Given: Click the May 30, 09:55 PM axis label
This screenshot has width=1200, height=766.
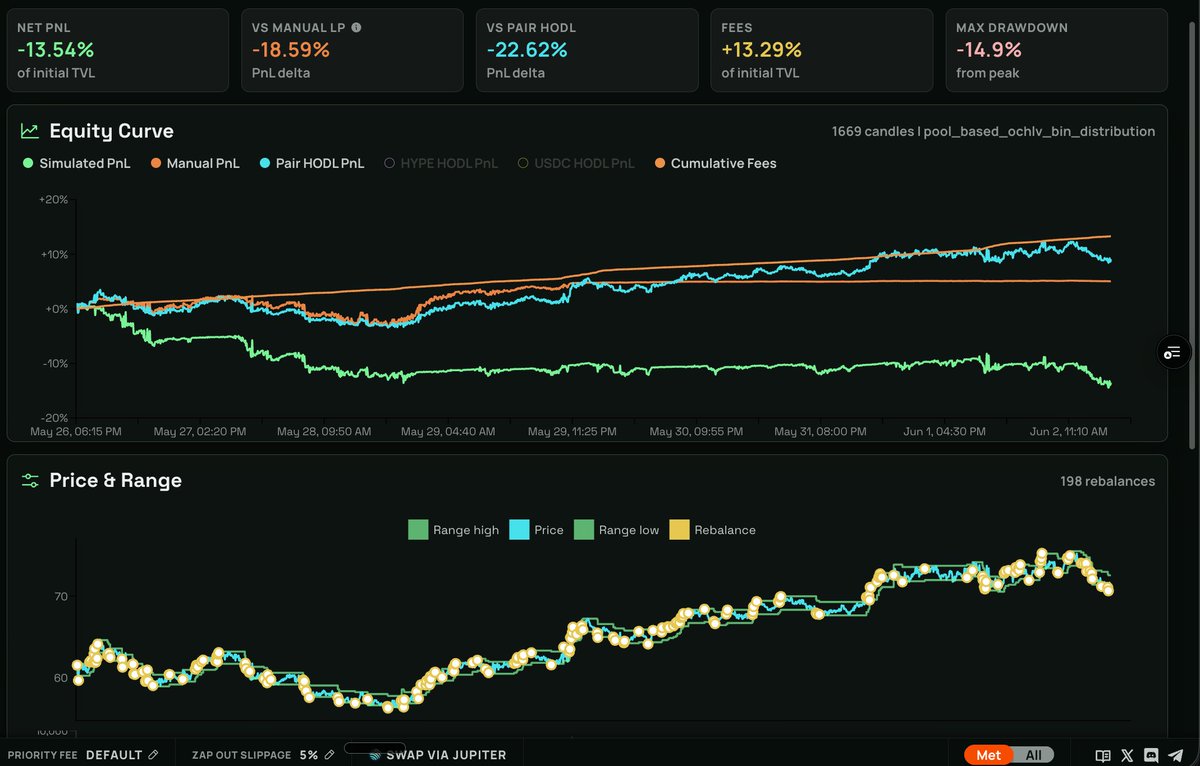Looking at the screenshot, I should [x=696, y=432].
